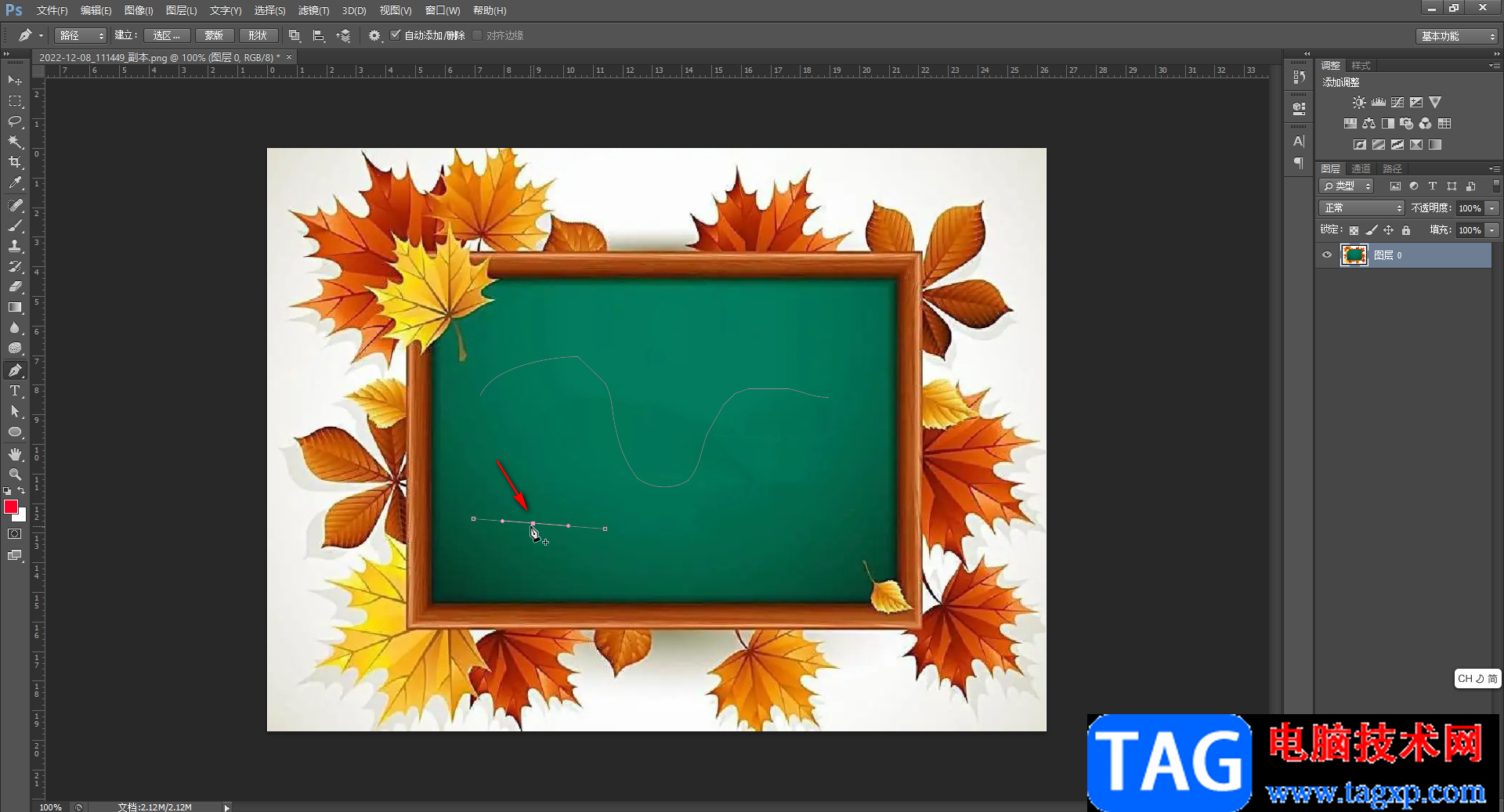Open the 填充 slider dropdown

point(1492,230)
